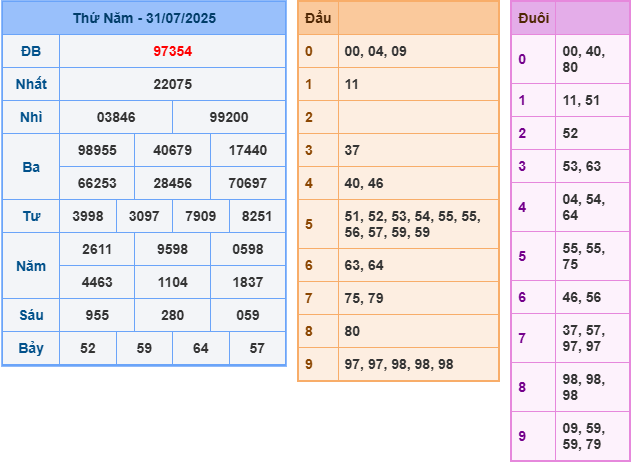Click the Năm prize number 4463
The width and height of the screenshot is (636, 466).
point(97,282)
